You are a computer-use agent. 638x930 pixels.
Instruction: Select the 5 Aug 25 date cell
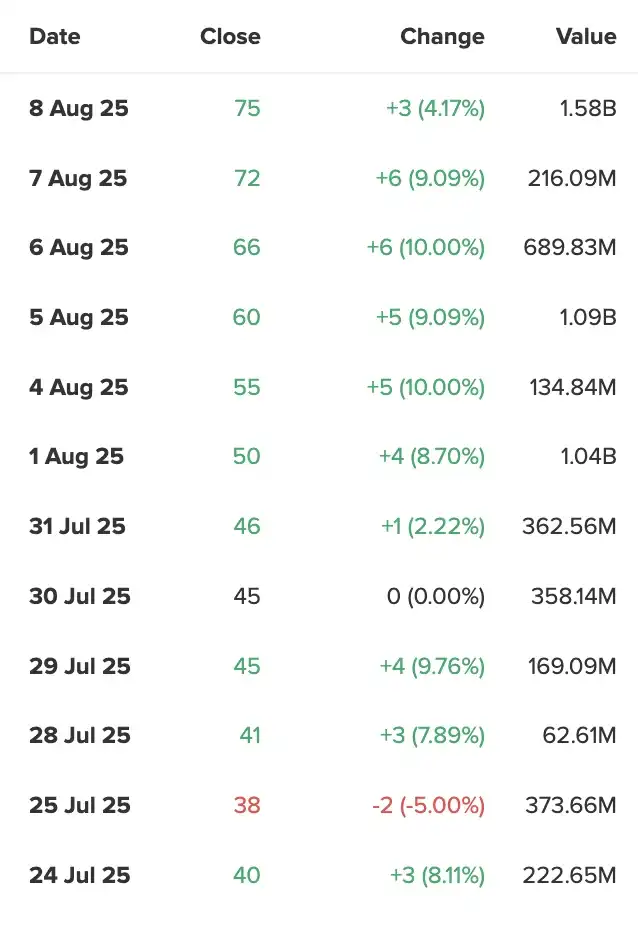click(x=79, y=317)
